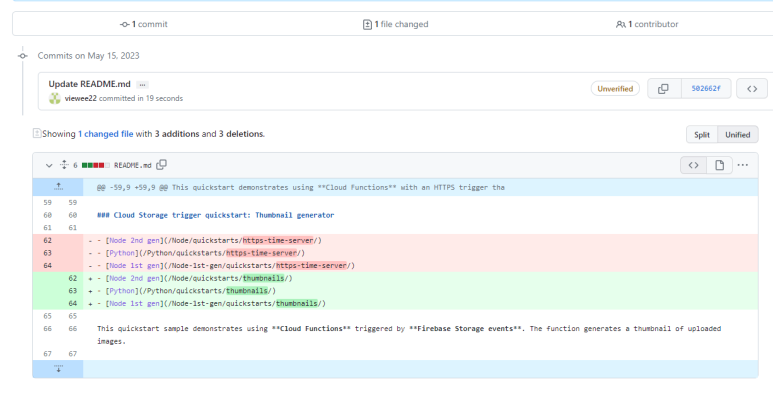Browse repository at this commit

tap(752, 89)
